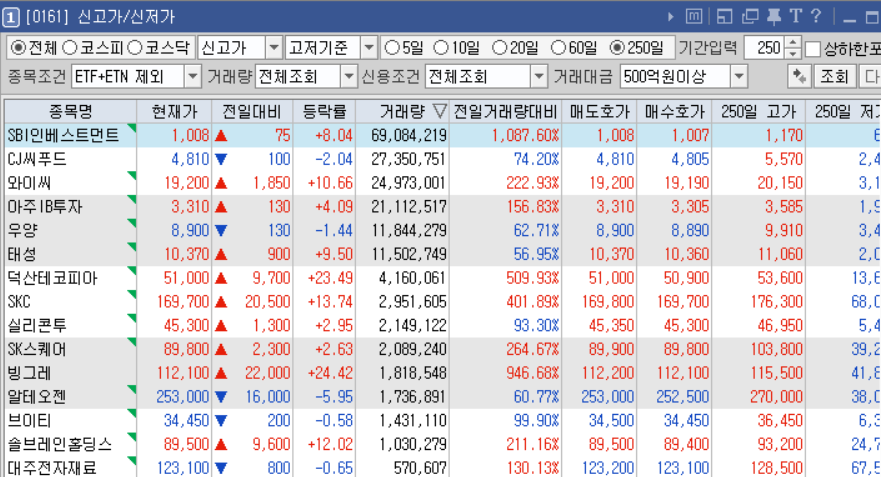The width and height of the screenshot is (881, 477).
Task: Click the blue down-arrow in the CJ씨푸드 row
Action: pos(221,160)
